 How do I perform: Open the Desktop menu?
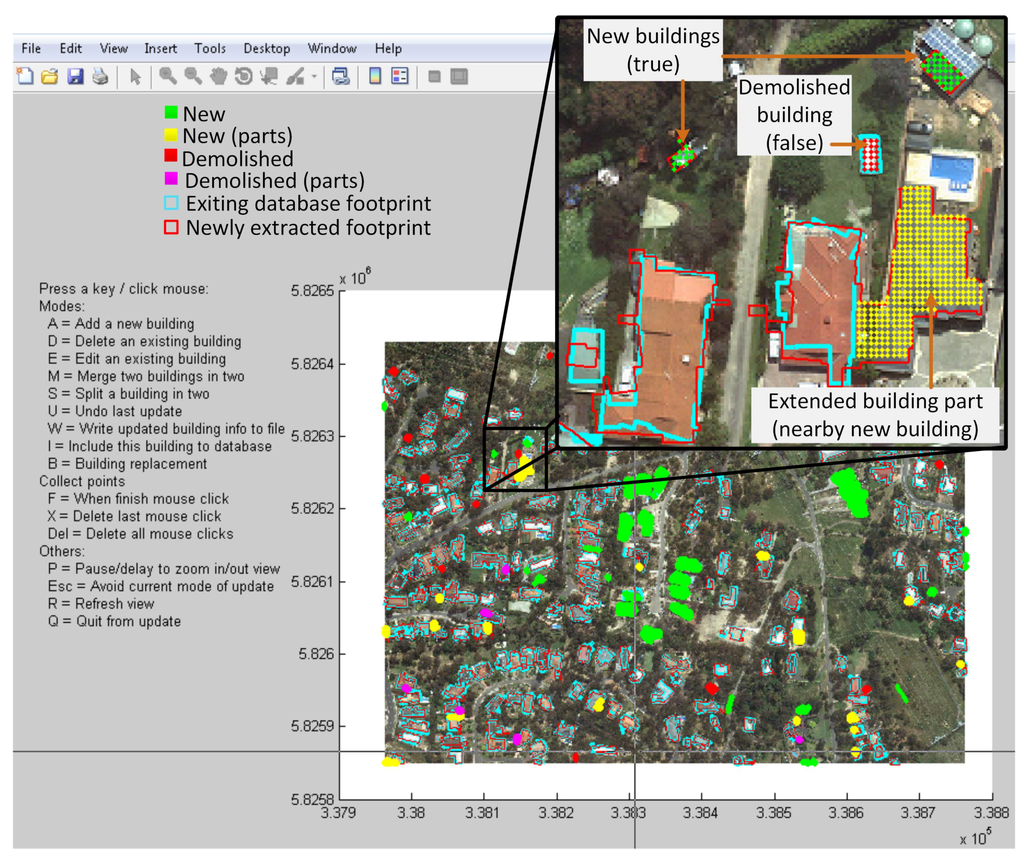click(266, 48)
